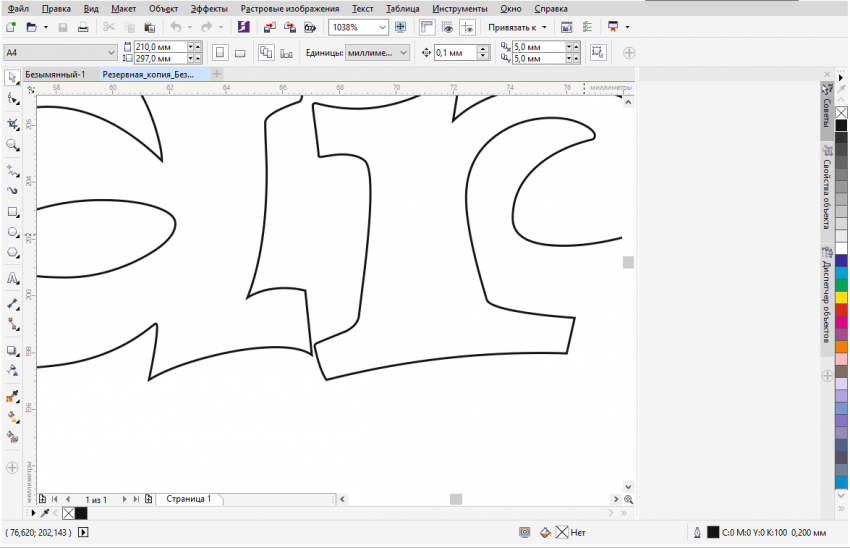Select the Text tool in toolbox

(x=13, y=278)
